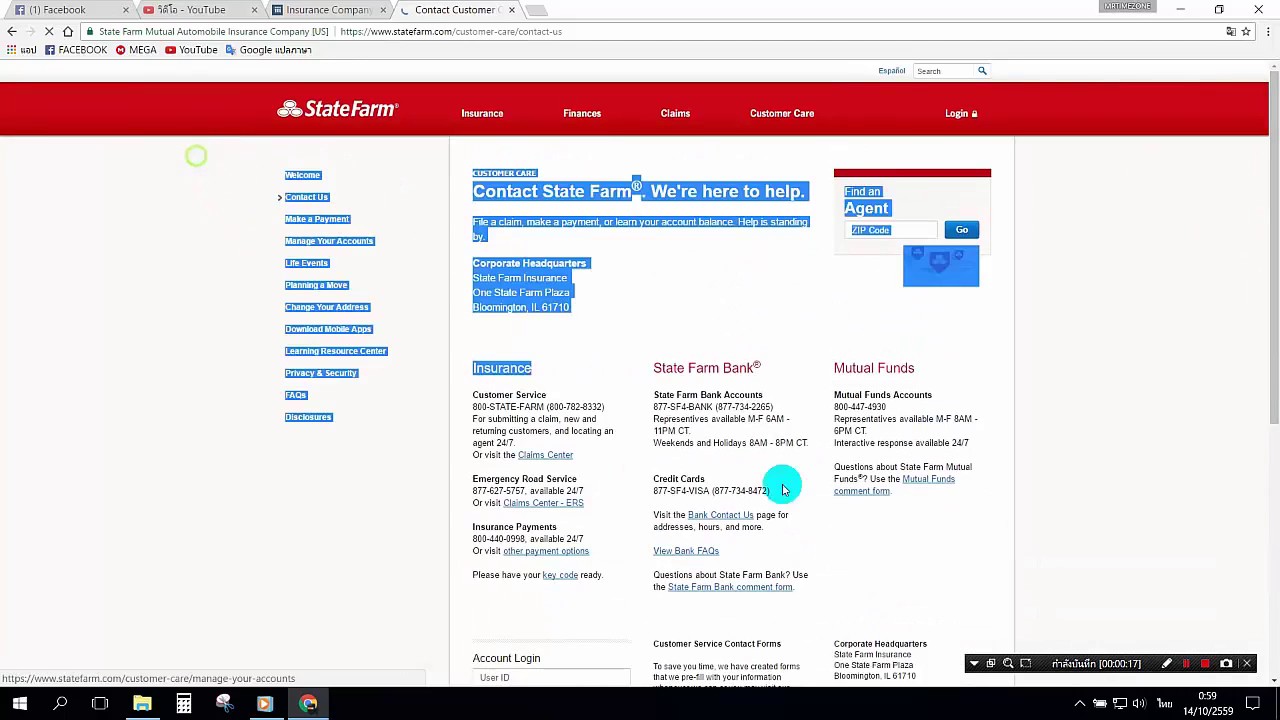The width and height of the screenshot is (1280, 720).
Task: Switch the site language to Español
Action: [x=892, y=71]
